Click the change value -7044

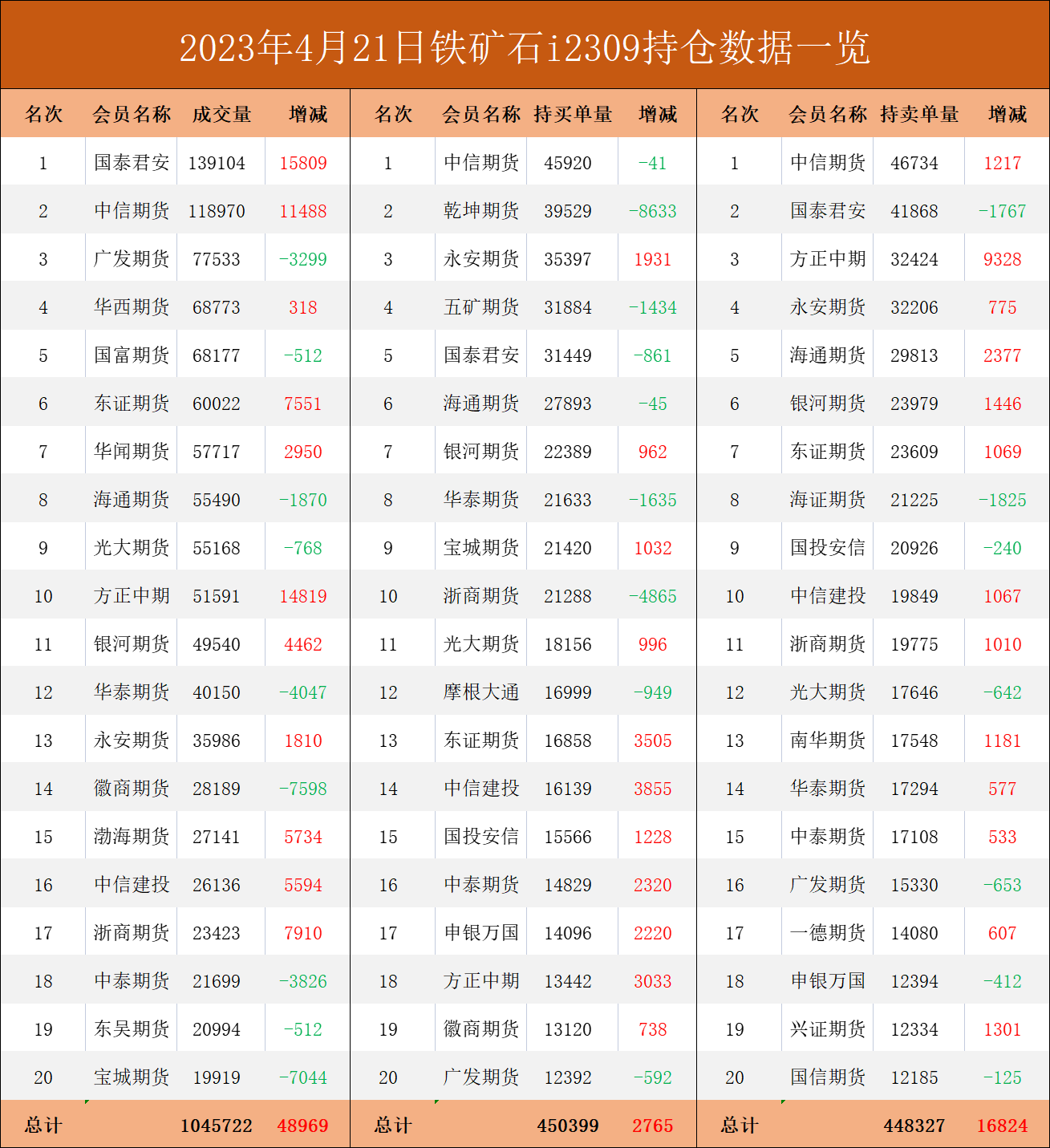[303, 1077]
